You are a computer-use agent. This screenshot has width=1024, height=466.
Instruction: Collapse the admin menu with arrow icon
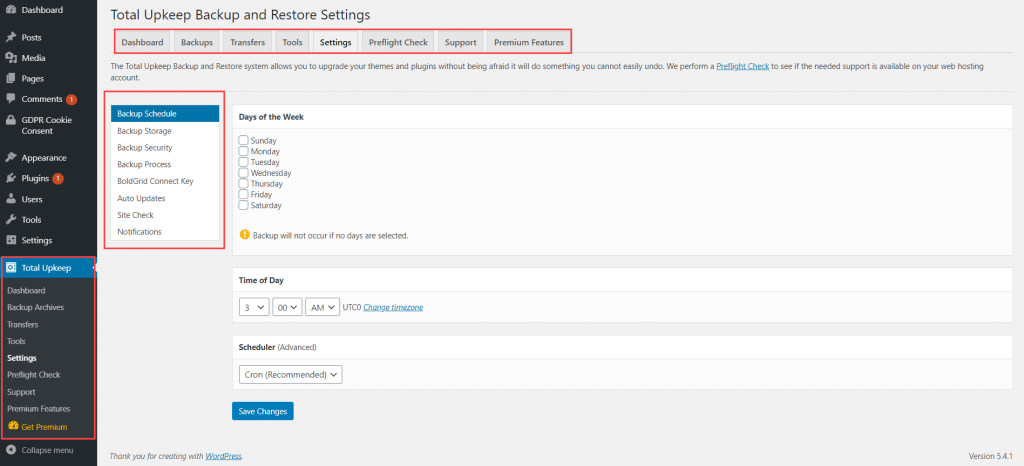coord(11,450)
